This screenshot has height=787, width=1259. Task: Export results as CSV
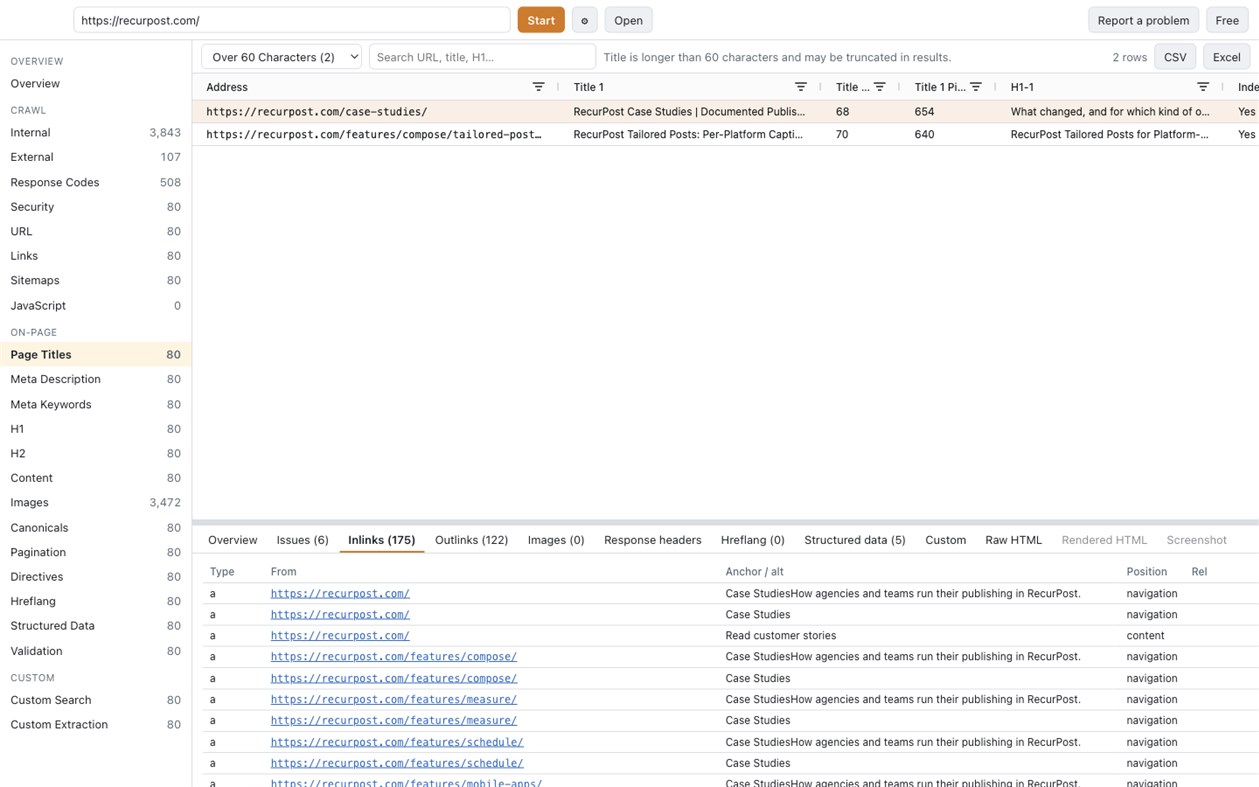[x=1175, y=57]
